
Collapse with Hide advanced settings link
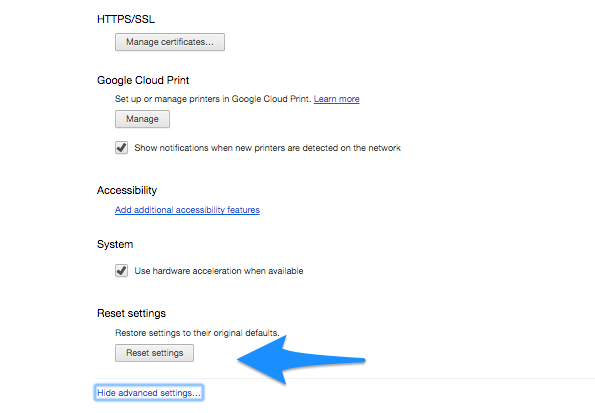click(x=149, y=393)
